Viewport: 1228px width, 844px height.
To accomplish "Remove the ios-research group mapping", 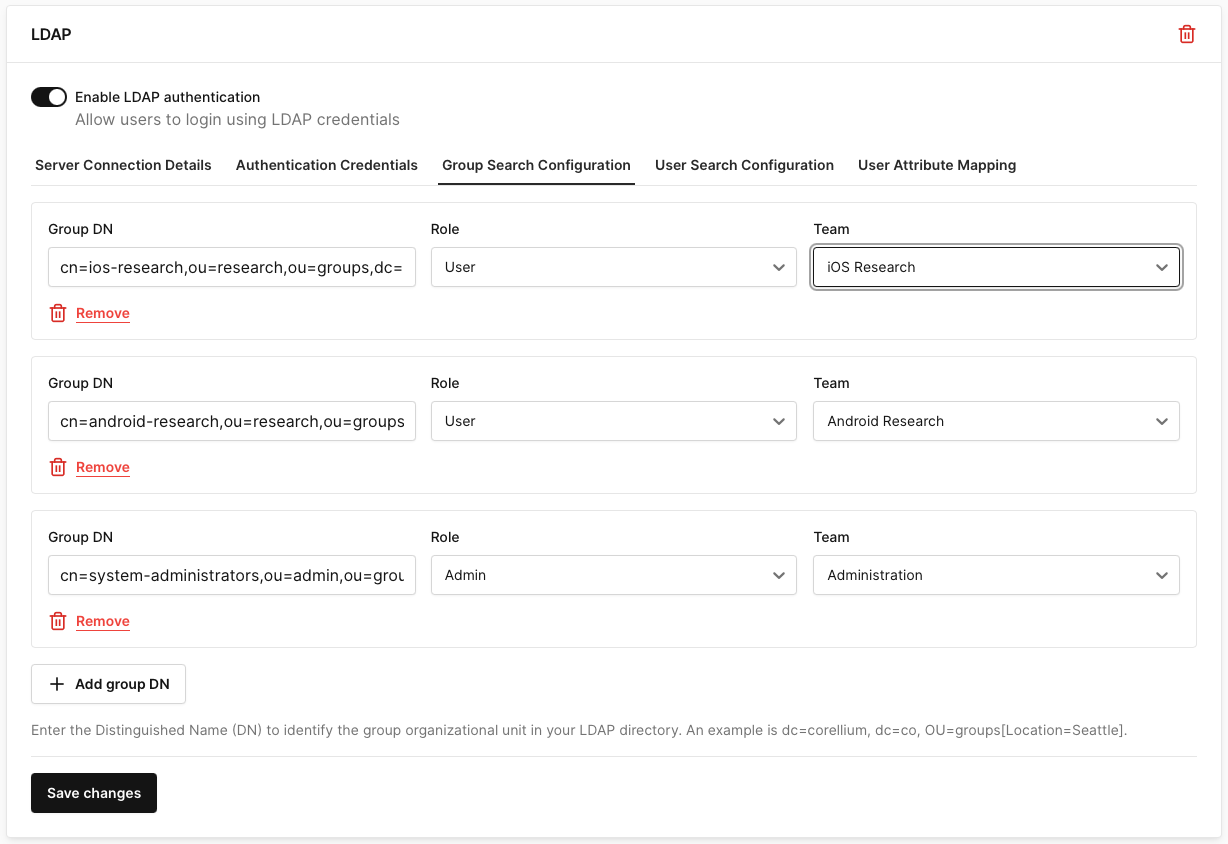I will coord(103,313).
